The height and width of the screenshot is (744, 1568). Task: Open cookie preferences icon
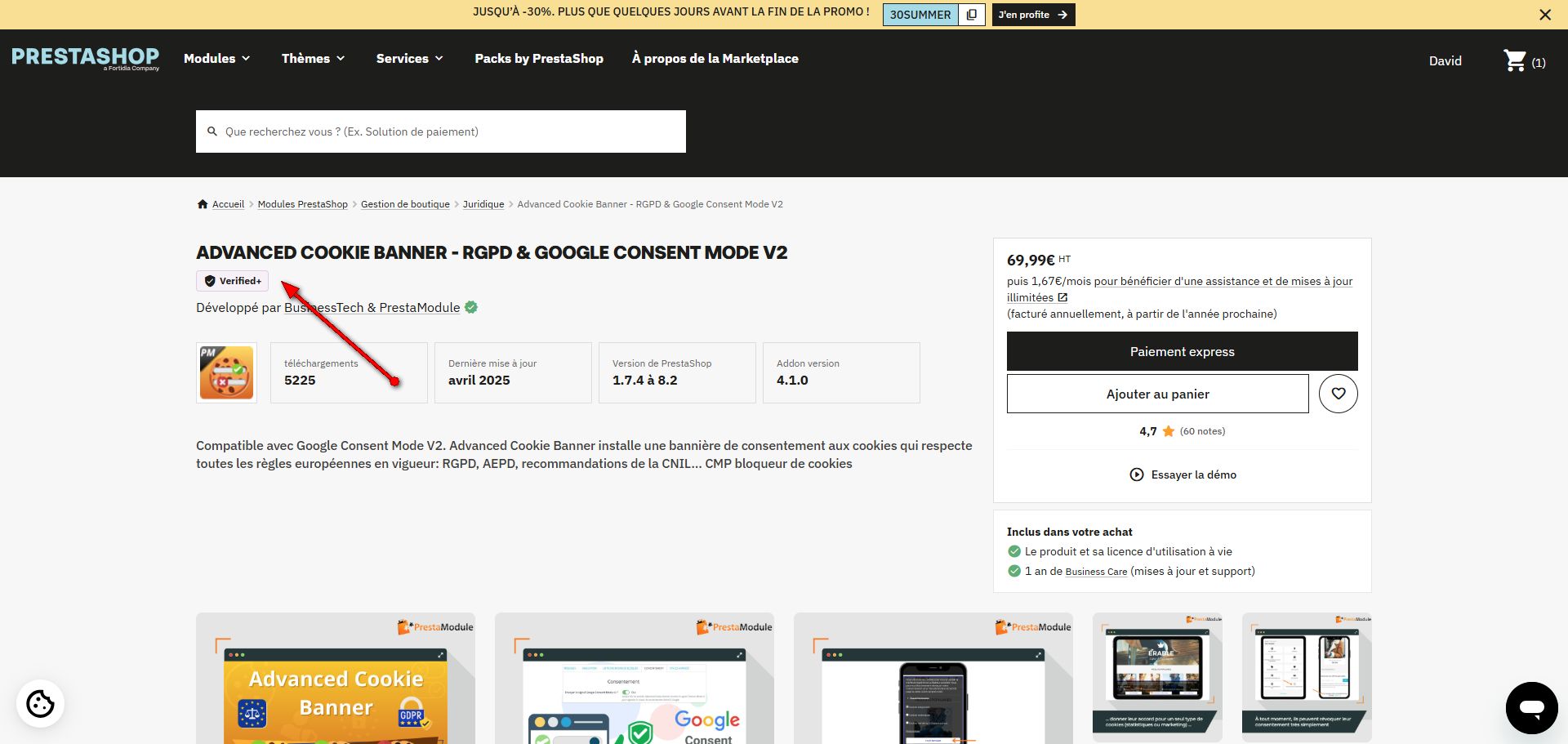point(40,703)
